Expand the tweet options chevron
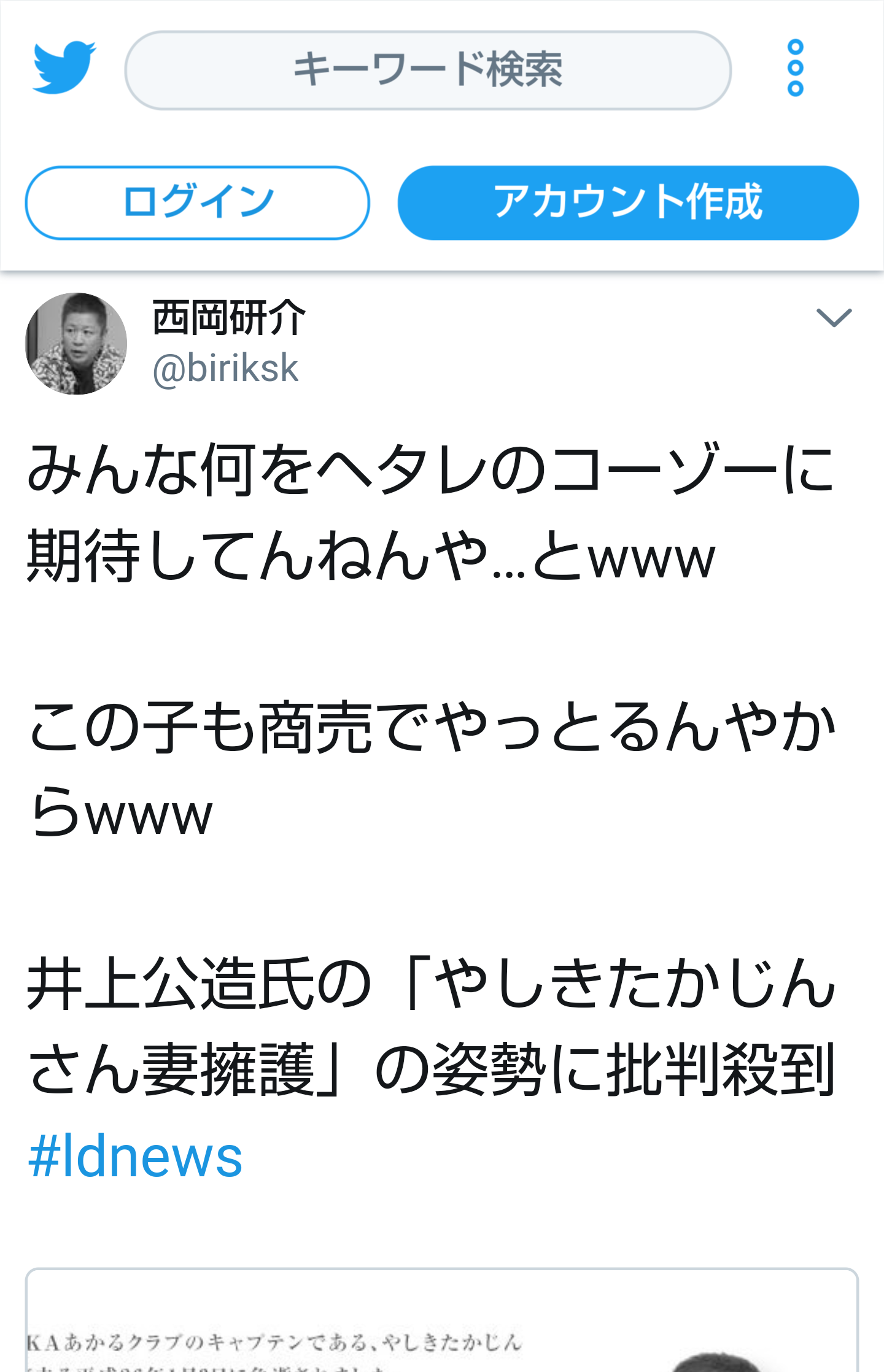Viewport: 884px width, 1372px height. (834, 317)
